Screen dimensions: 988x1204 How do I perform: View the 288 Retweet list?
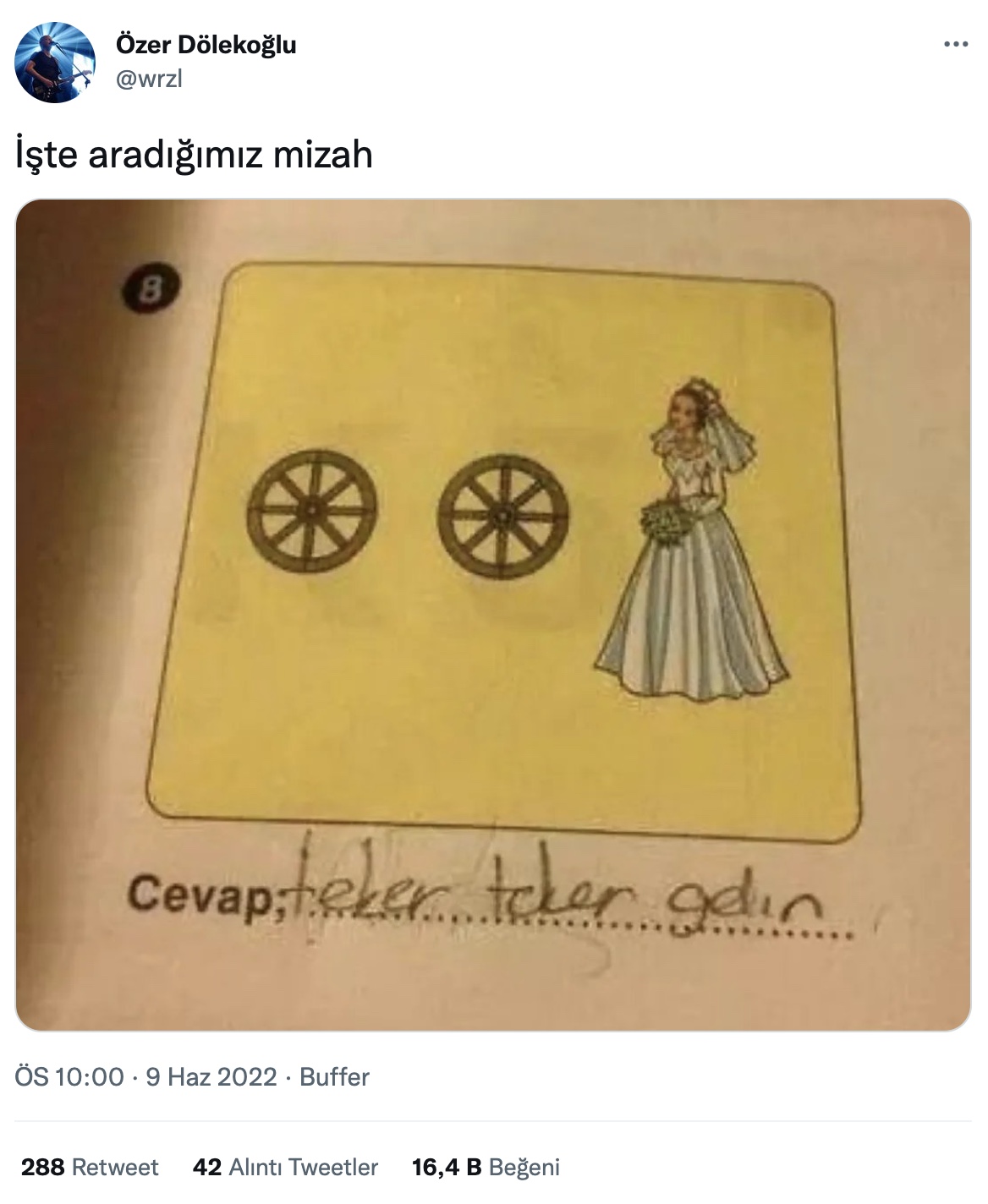pyautogui.click(x=90, y=1167)
